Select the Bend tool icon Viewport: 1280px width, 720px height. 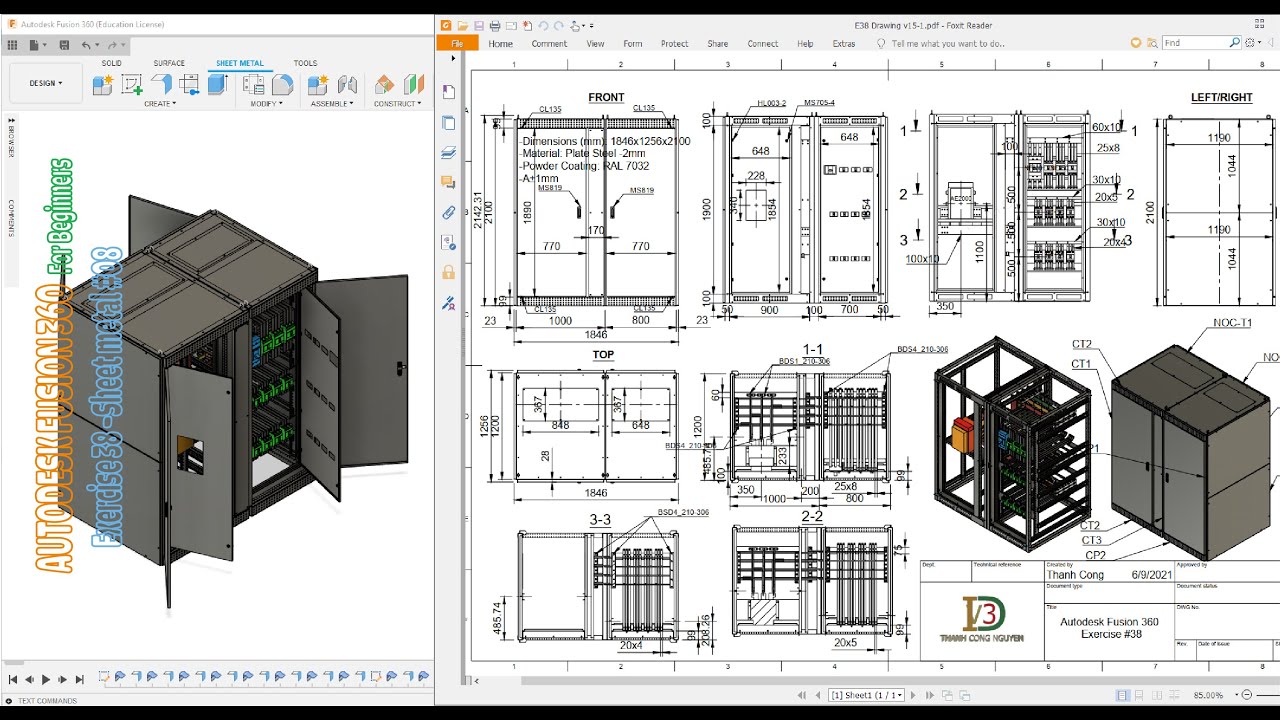[x=189, y=85]
